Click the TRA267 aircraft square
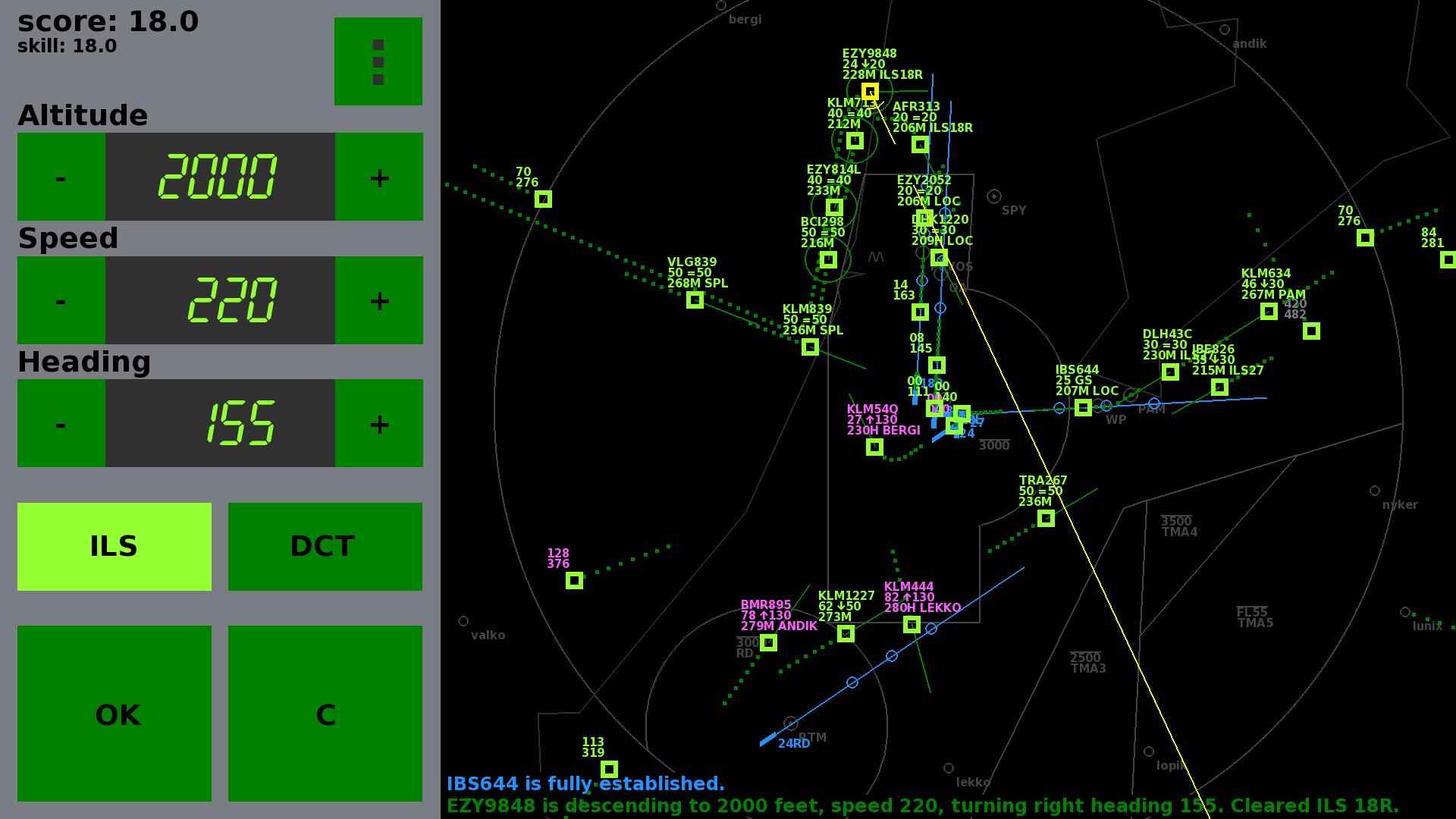Image resolution: width=1456 pixels, height=819 pixels. click(x=1046, y=518)
